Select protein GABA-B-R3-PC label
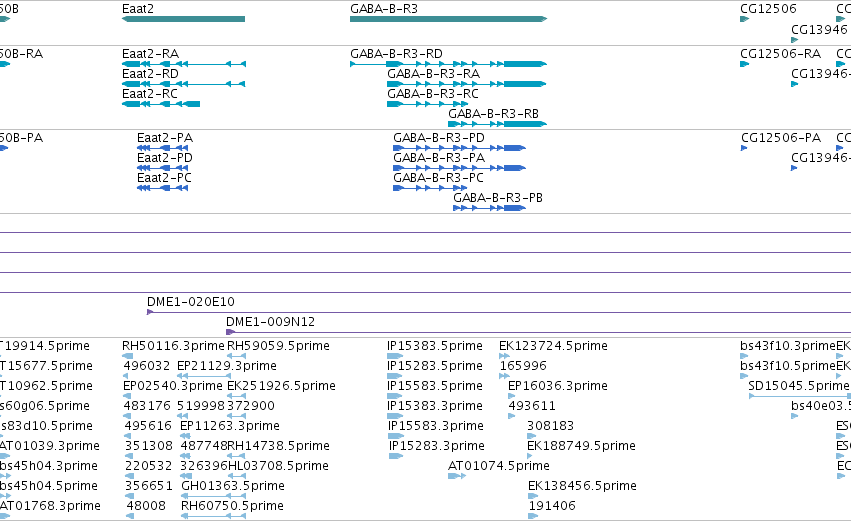Viewport: 851px width, 521px height. [438, 178]
